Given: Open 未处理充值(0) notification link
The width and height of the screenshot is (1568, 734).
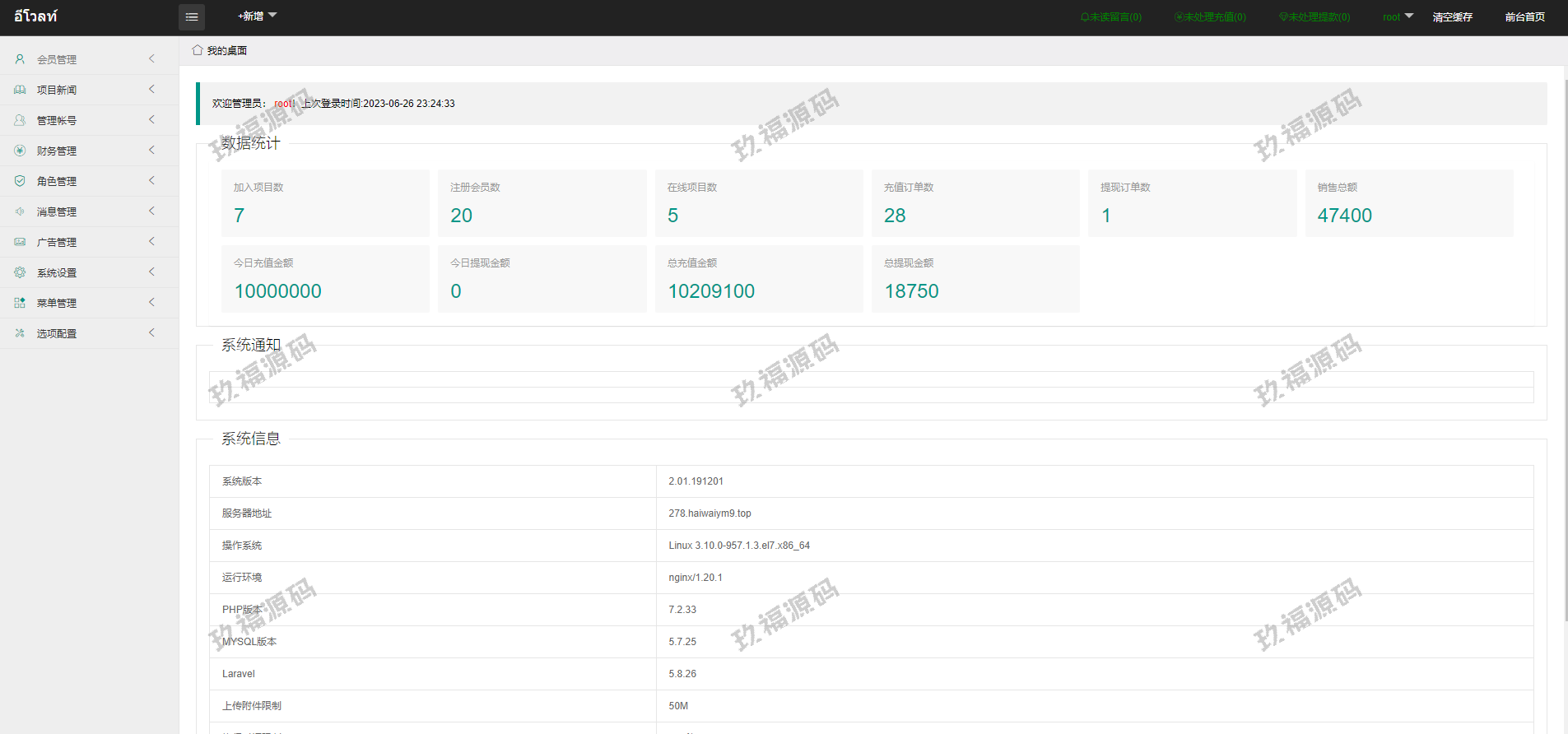Looking at the screenshot, I should point(1210,17).
